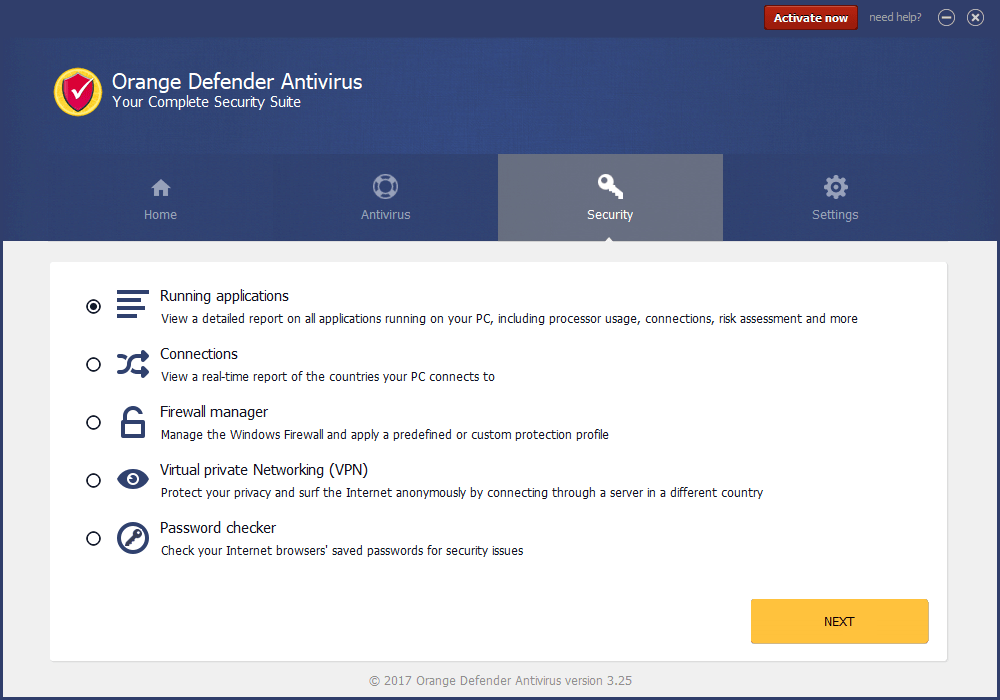Click the Running applications list icon

pos(132,304)
